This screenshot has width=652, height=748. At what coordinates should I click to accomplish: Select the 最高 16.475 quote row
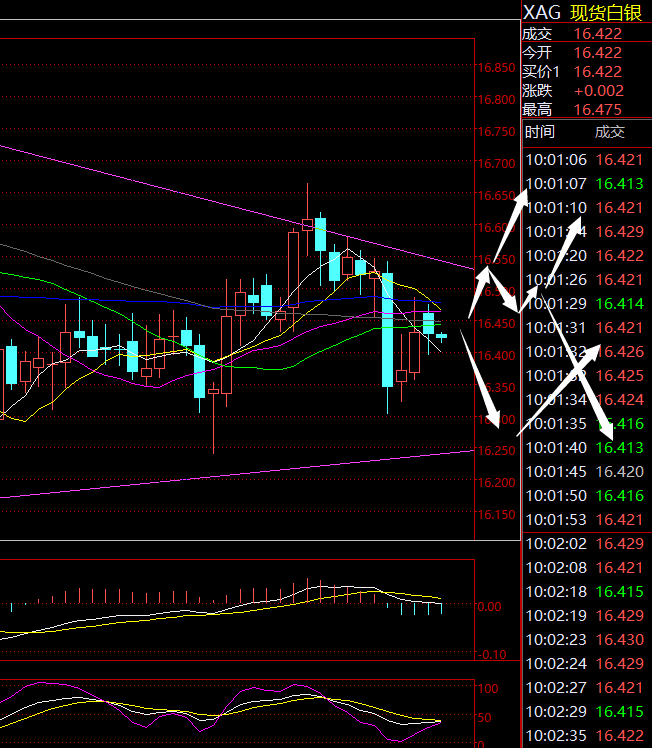(586, 110)
